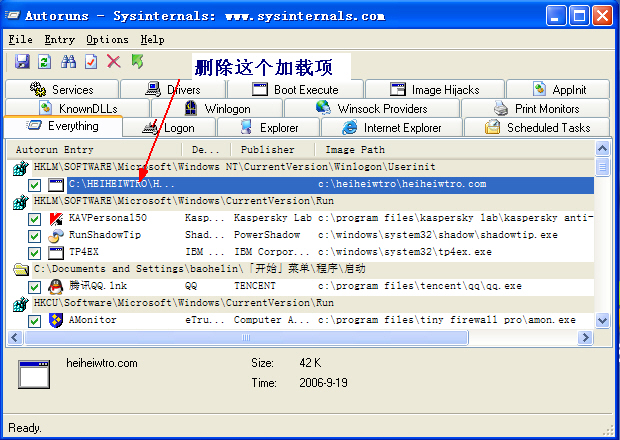Open the Internet Explorer tab
The height and width of the screenshot is (440, 620).
[x=392, y=128]
